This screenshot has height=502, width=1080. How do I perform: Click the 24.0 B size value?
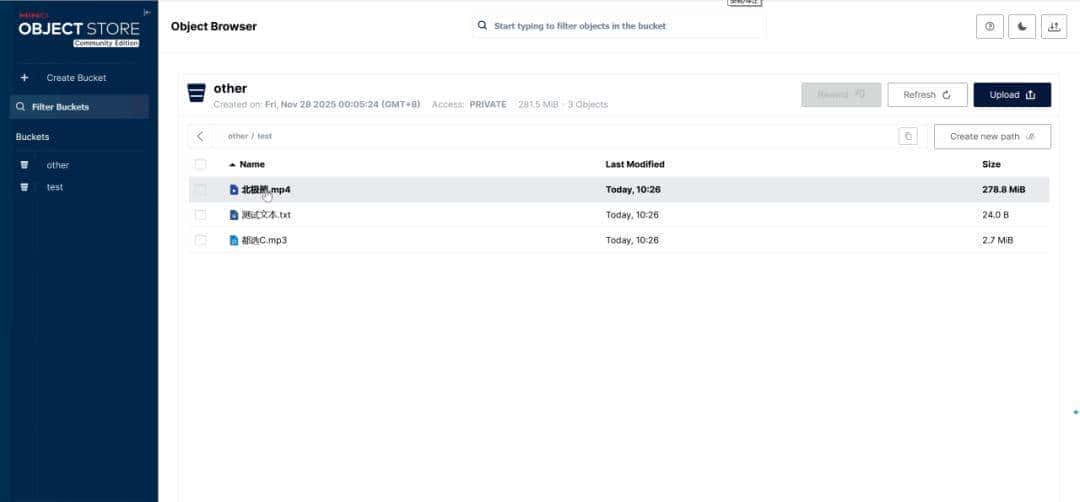point(995,215)
